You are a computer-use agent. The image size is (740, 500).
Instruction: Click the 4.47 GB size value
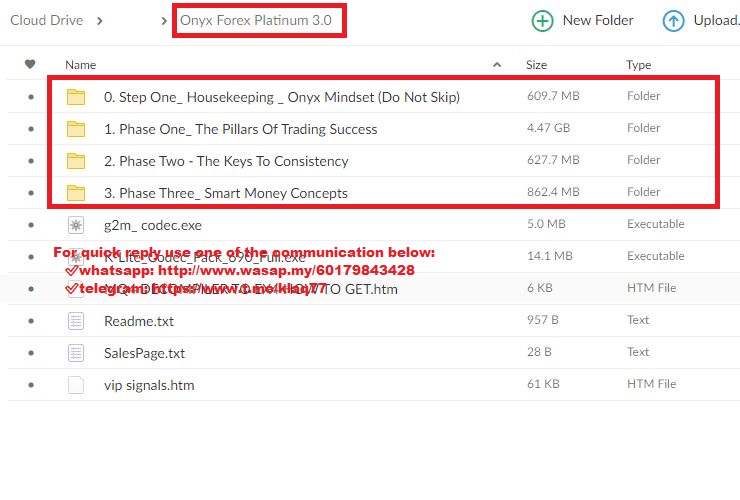click(548, 128)
